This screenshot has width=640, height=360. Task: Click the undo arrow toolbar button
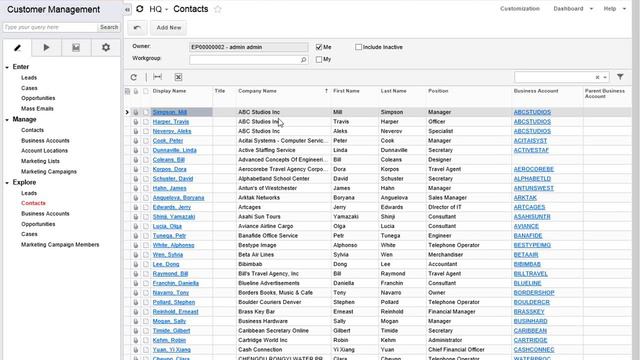coord(137,28)
